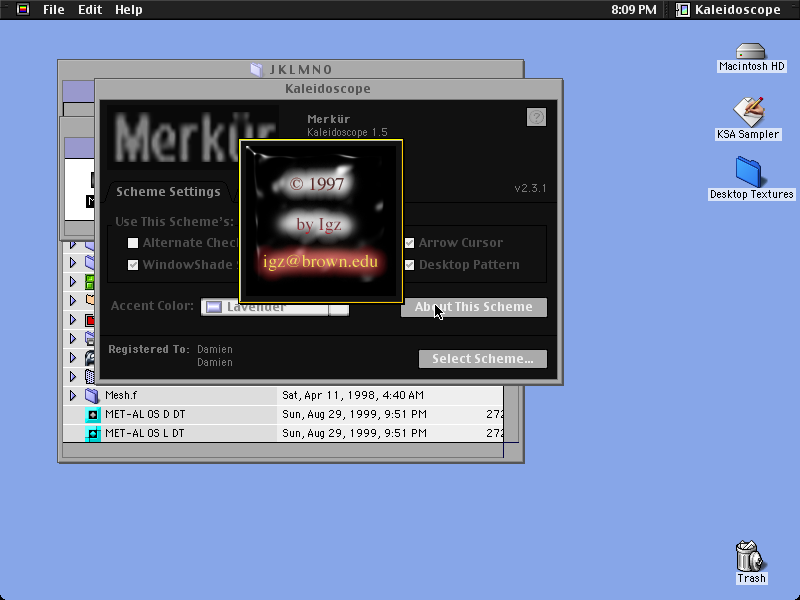Select the MET-AL OS L DT file icon
This screenshot has height=600, width=800.
[x=92, y=434]
